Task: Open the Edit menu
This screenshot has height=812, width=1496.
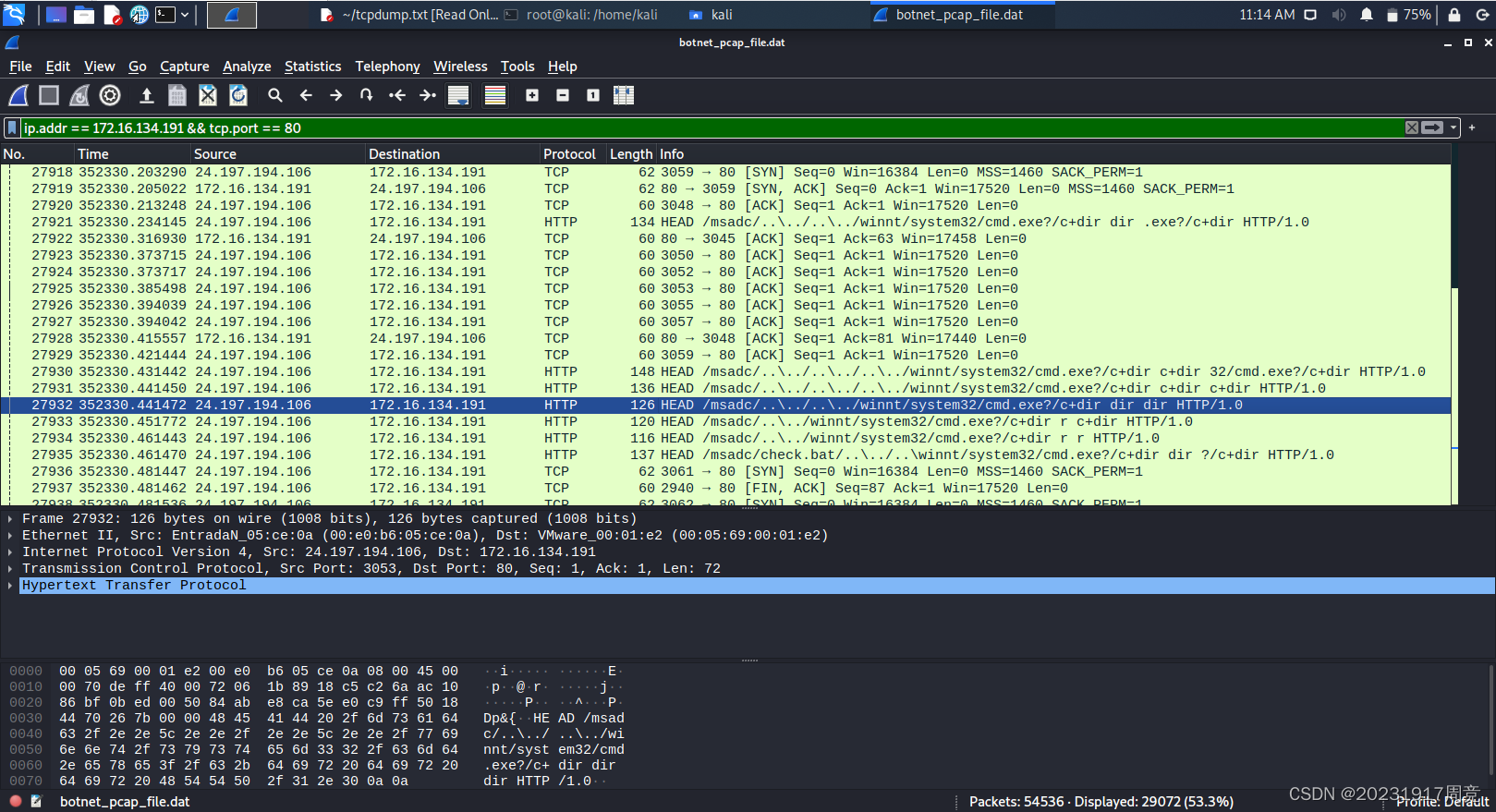Action: pos(58,67)
